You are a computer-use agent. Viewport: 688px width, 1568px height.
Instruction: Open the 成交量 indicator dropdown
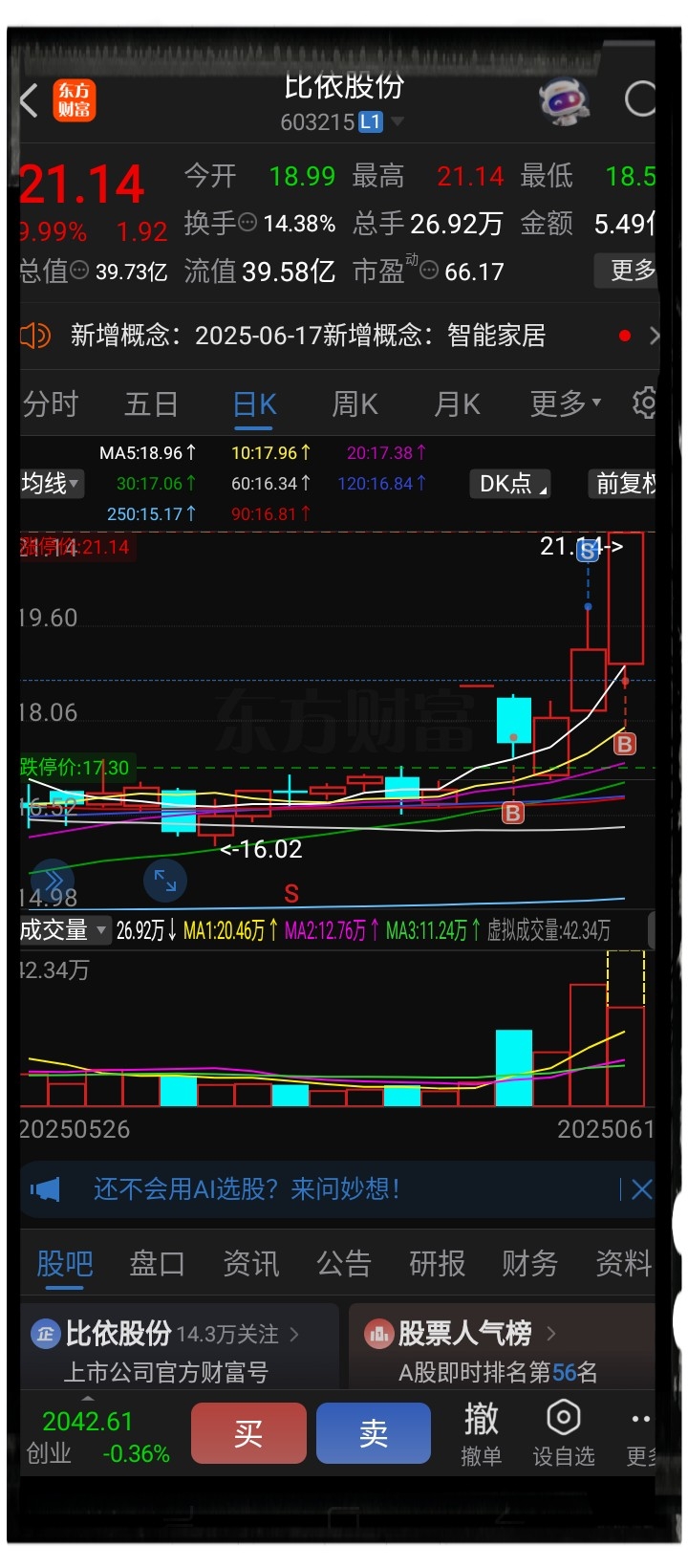(x=64, y=929)
